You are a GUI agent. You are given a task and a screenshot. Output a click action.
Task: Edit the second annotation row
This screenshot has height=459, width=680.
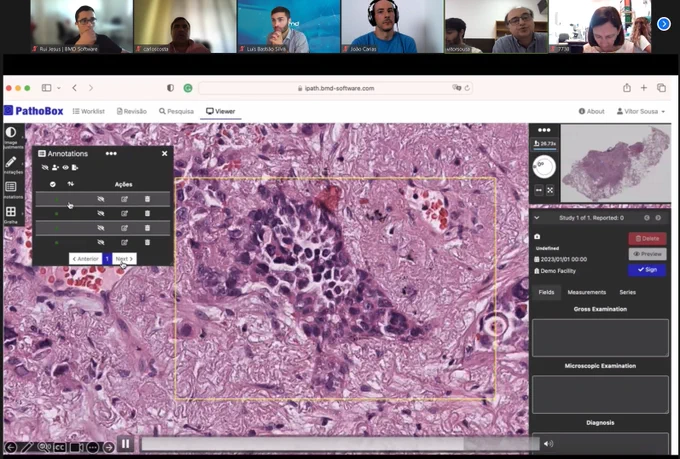pyautogui.click(x=124, y=213)
